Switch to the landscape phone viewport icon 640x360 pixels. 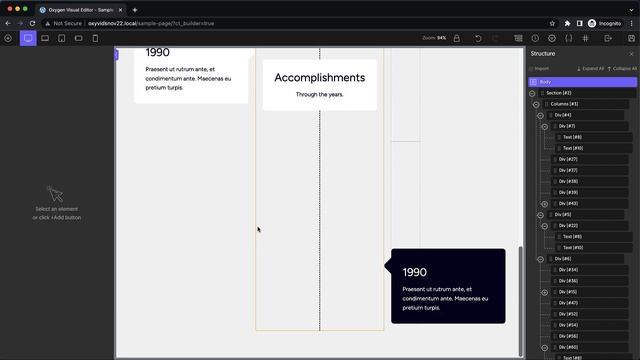tap(78, 38)
